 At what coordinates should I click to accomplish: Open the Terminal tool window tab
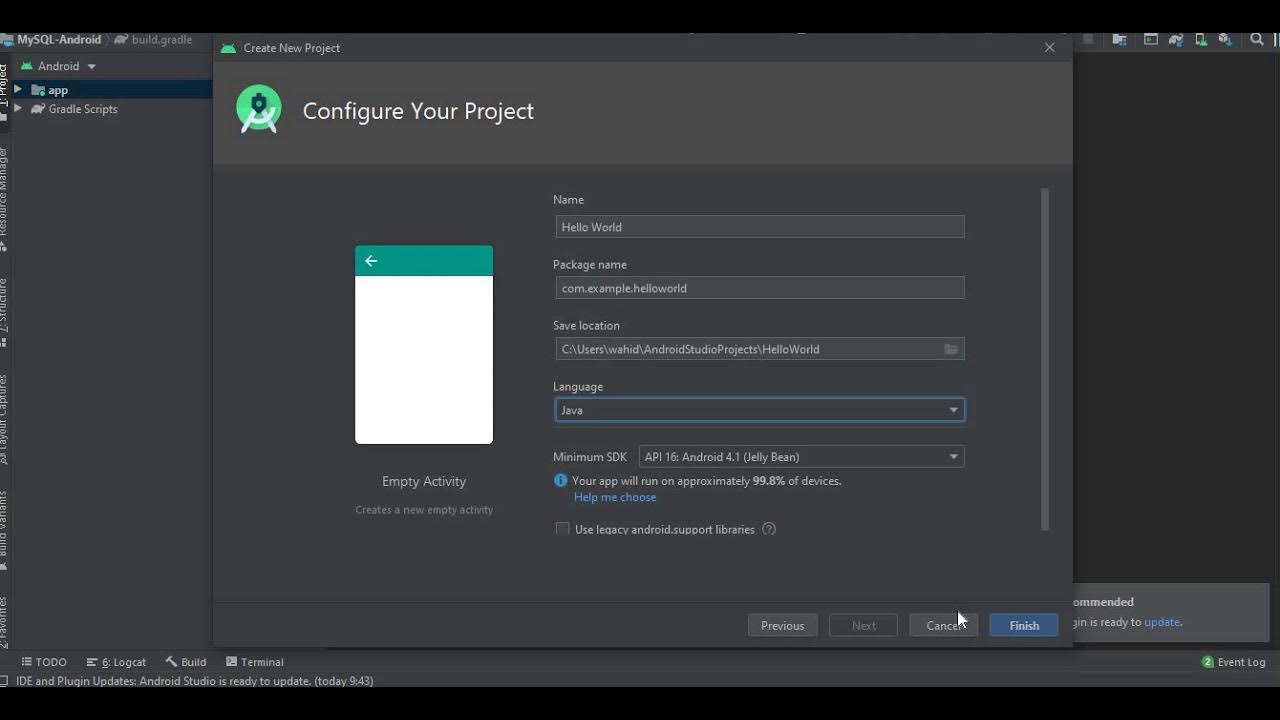click(x=255, y=662)
